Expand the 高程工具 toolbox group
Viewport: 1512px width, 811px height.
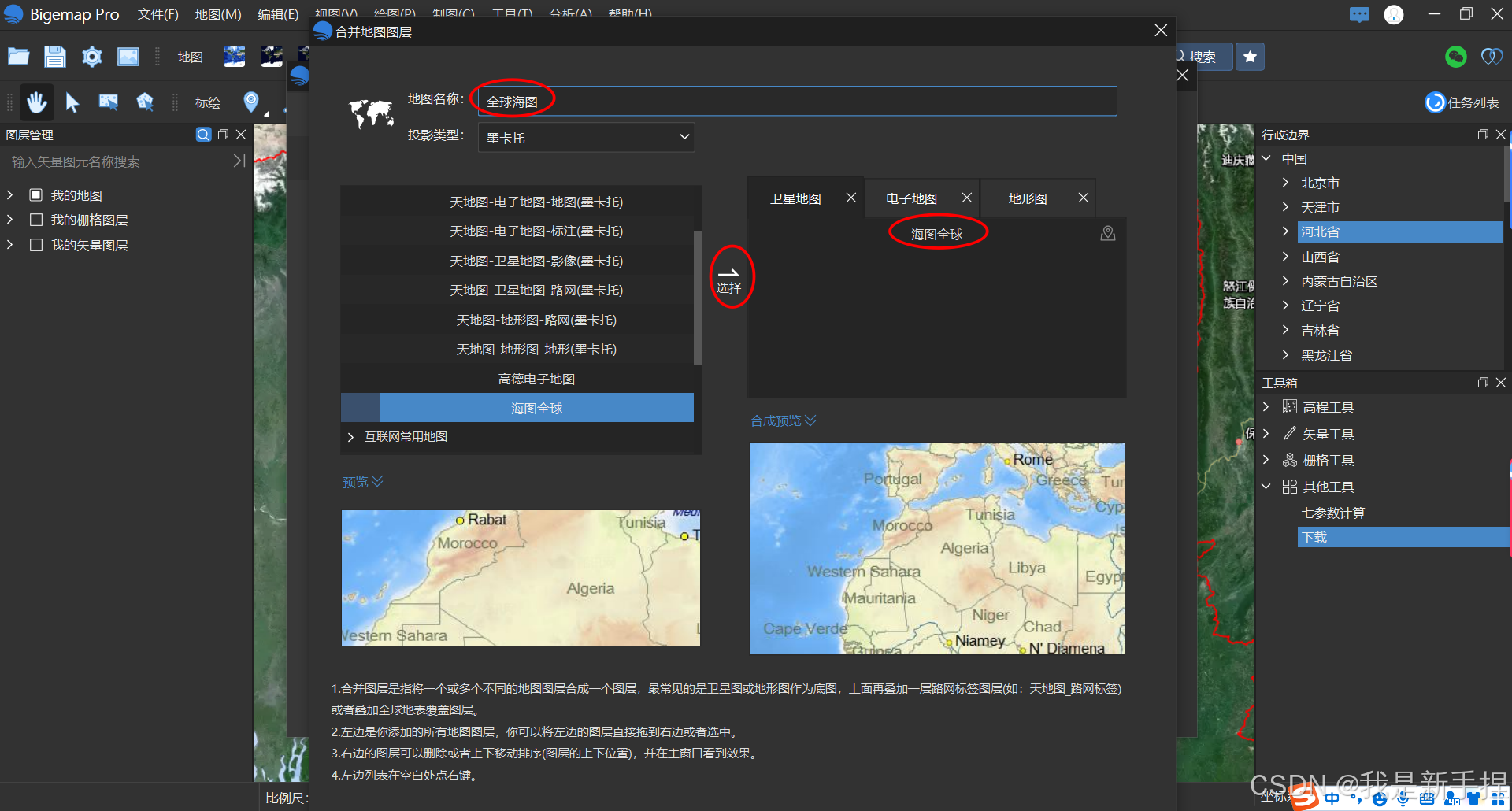1266,407
